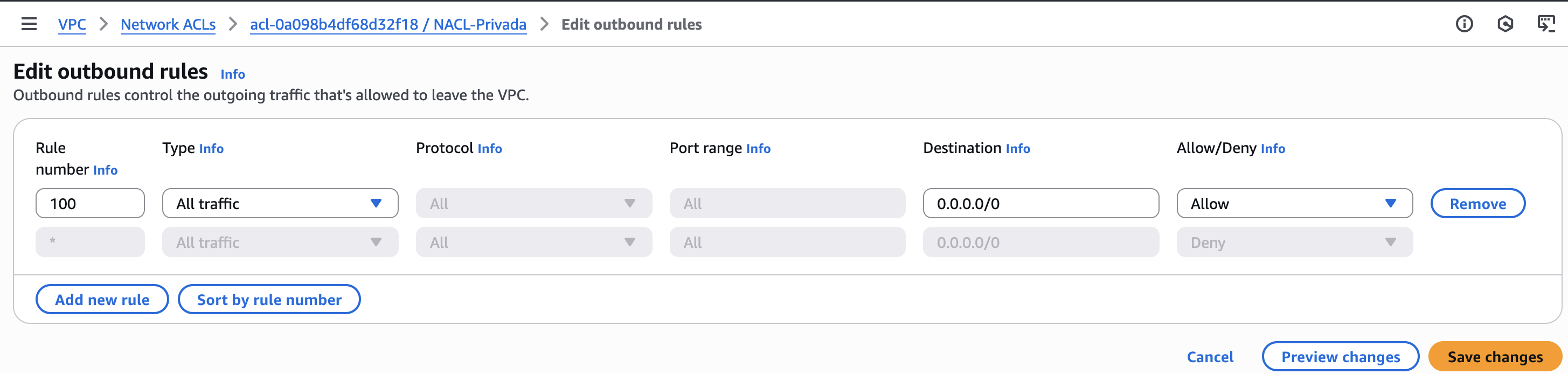The height and width of the screenshot is (374, 1568).
Task: Go to VPC breadcrumb
Action: tap(72, 24)
